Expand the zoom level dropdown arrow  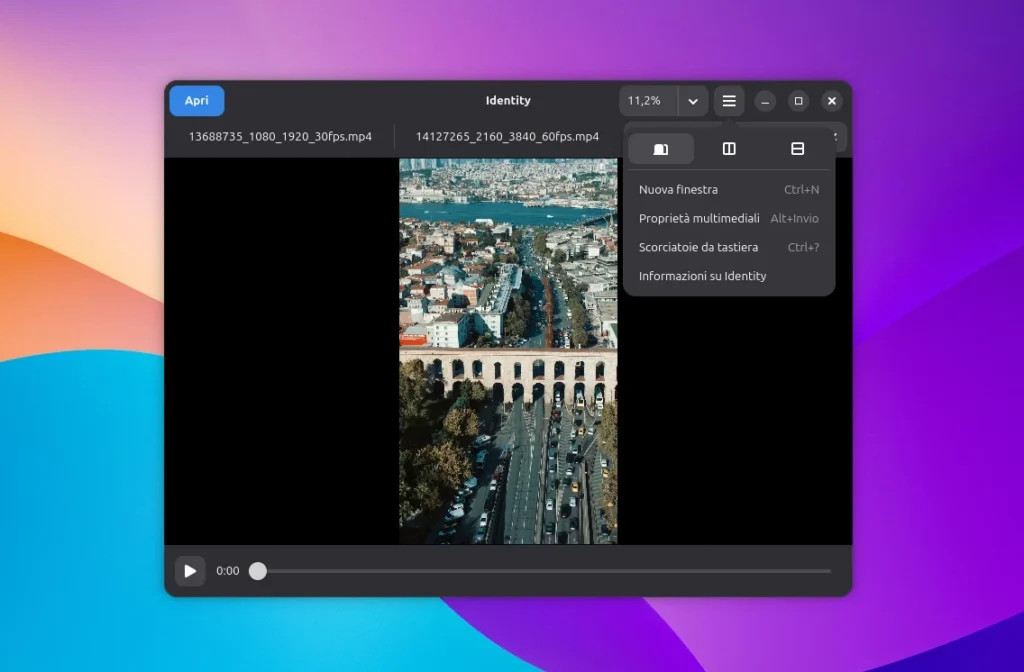693,101
